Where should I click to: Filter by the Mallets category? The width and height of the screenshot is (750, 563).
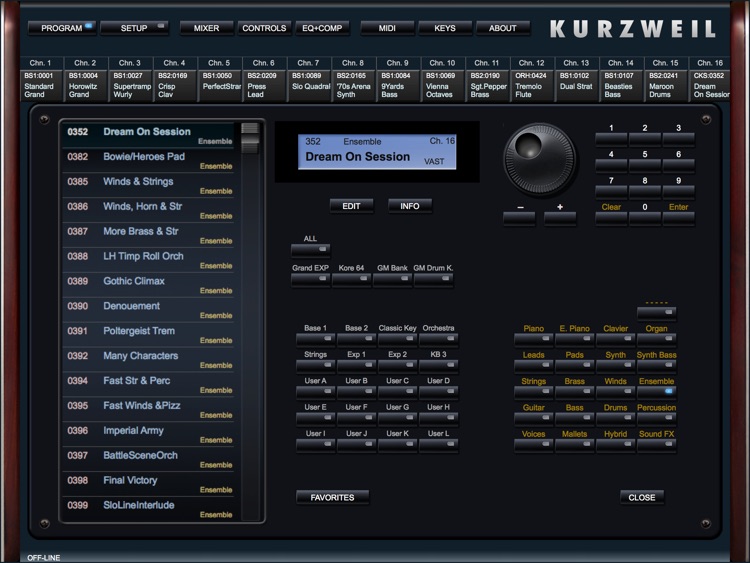pos(574,445)
